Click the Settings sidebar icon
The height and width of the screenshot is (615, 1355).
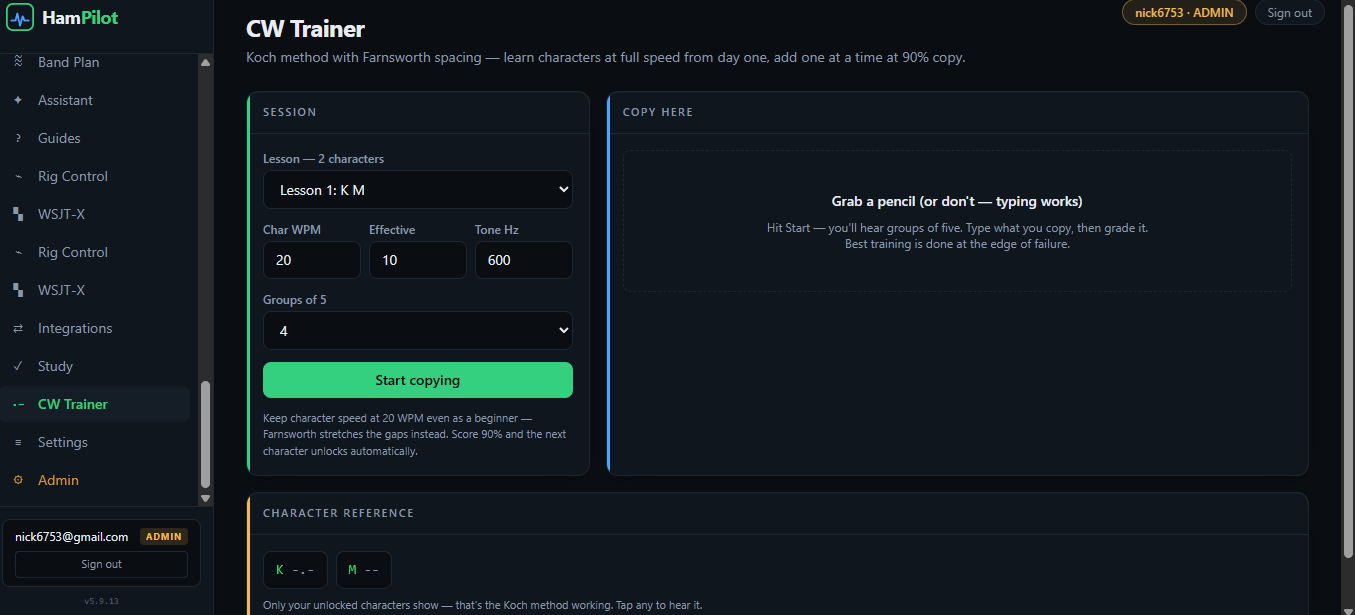click(x=18, y=442)
